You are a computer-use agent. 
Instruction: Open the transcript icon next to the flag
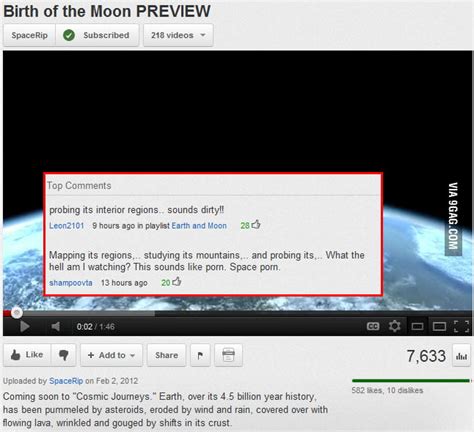(x=228, y=355)
